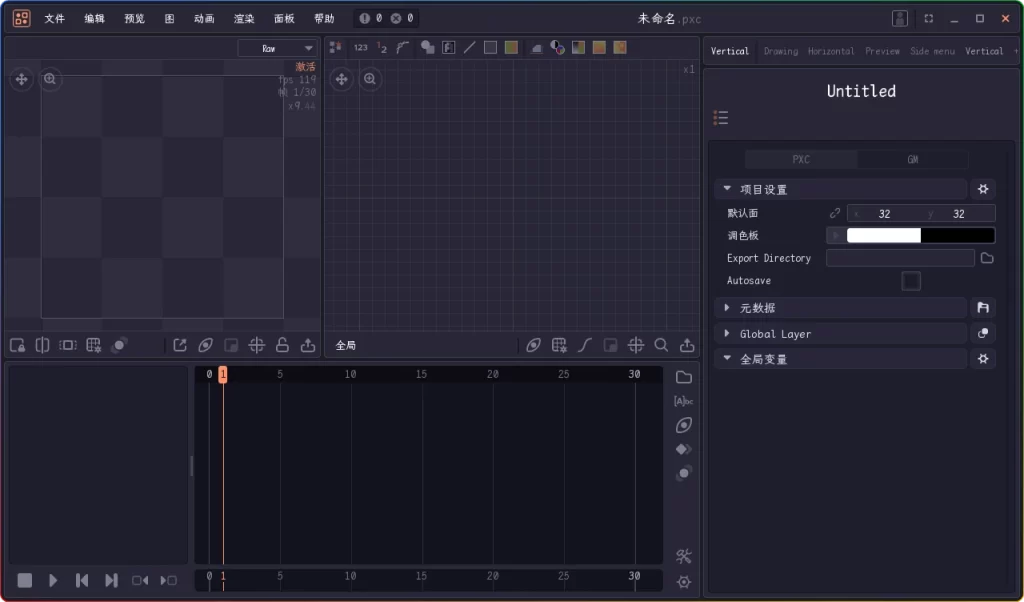The width and height of the screenshot is (1024, 602).
Task: Click the black-and-white palette color swatch
Action: pyautogui.click(x=920, y=235)
